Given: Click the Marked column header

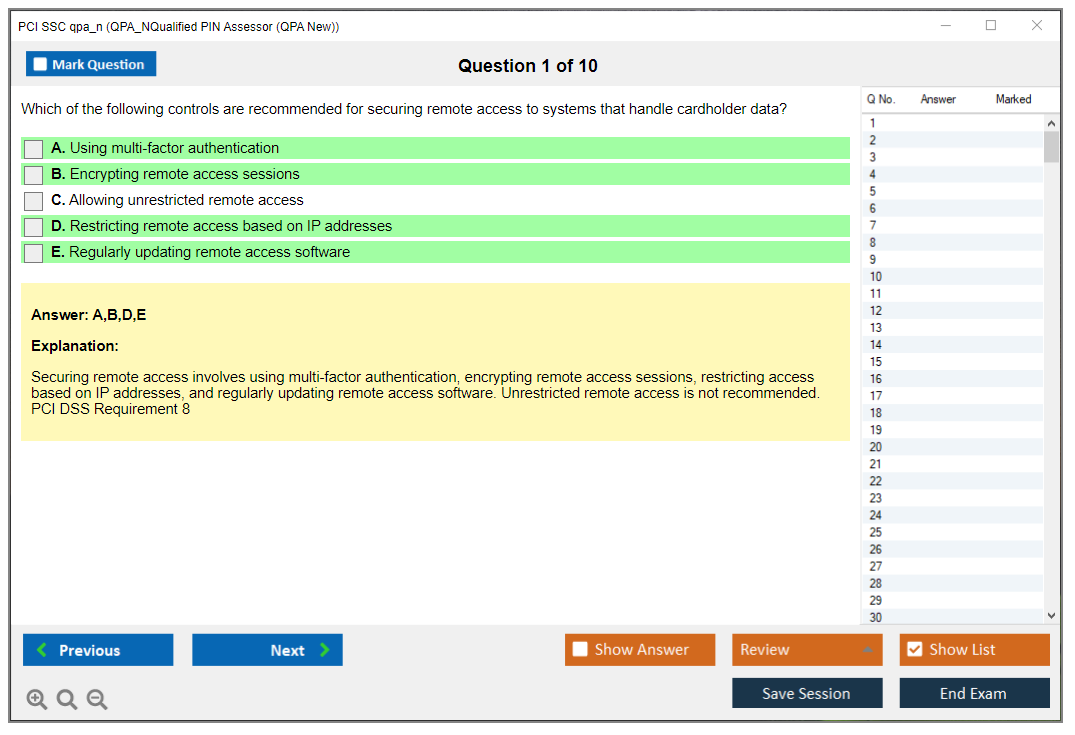Looking at the screenshot, I should tap(1013, 99).
